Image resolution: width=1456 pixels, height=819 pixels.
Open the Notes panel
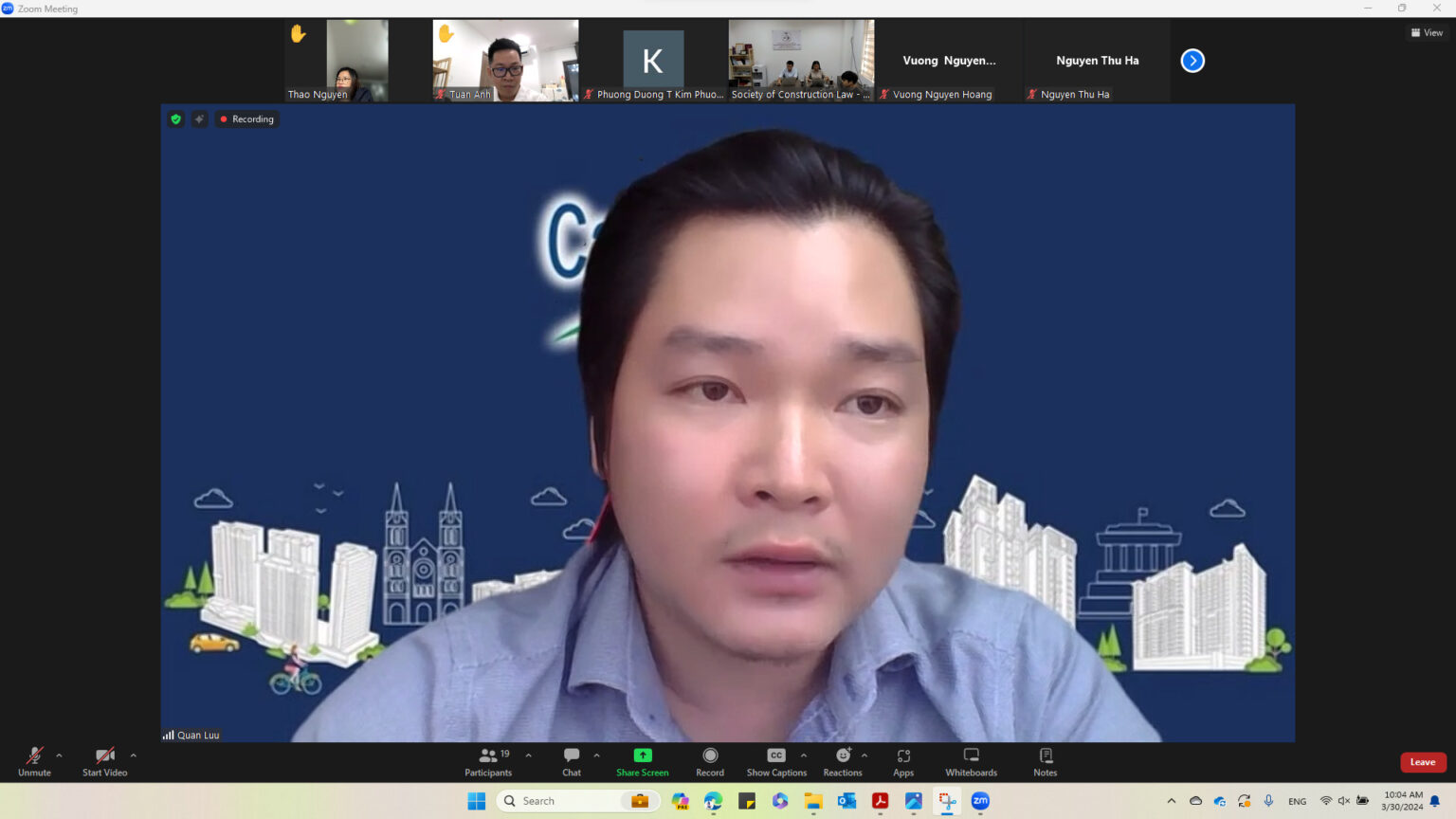[x=1046, y=760]
